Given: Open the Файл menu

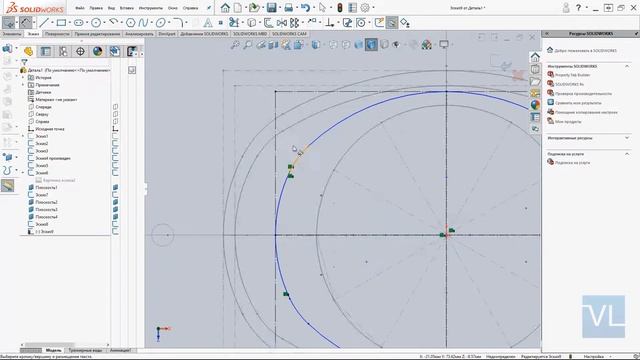Looking at the screenshot, I should (x=80, y=8).
